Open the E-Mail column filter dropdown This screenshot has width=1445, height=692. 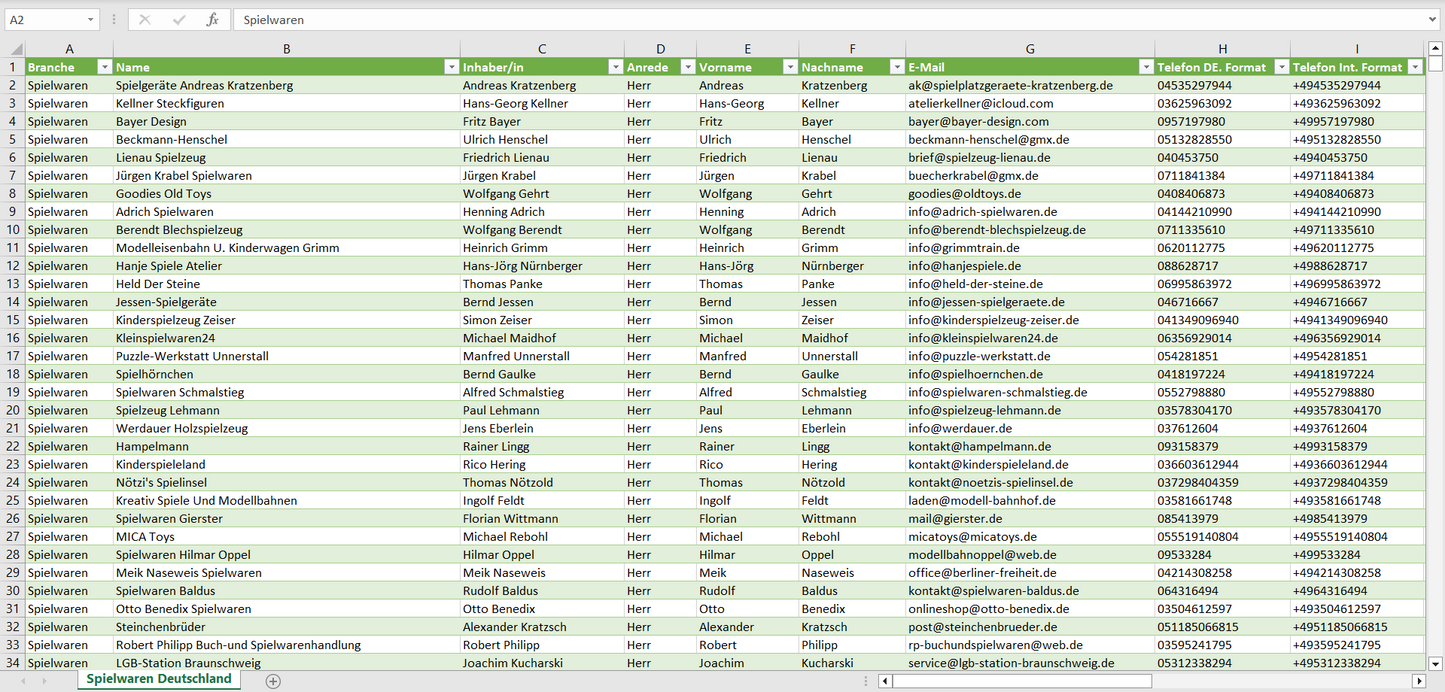1145,67
